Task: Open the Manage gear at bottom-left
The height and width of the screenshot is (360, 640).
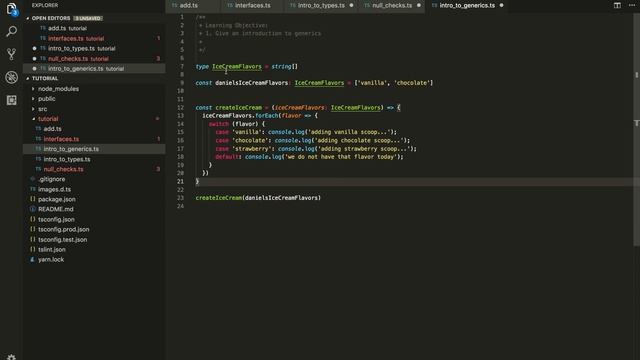Action: [x=11, y=357]
